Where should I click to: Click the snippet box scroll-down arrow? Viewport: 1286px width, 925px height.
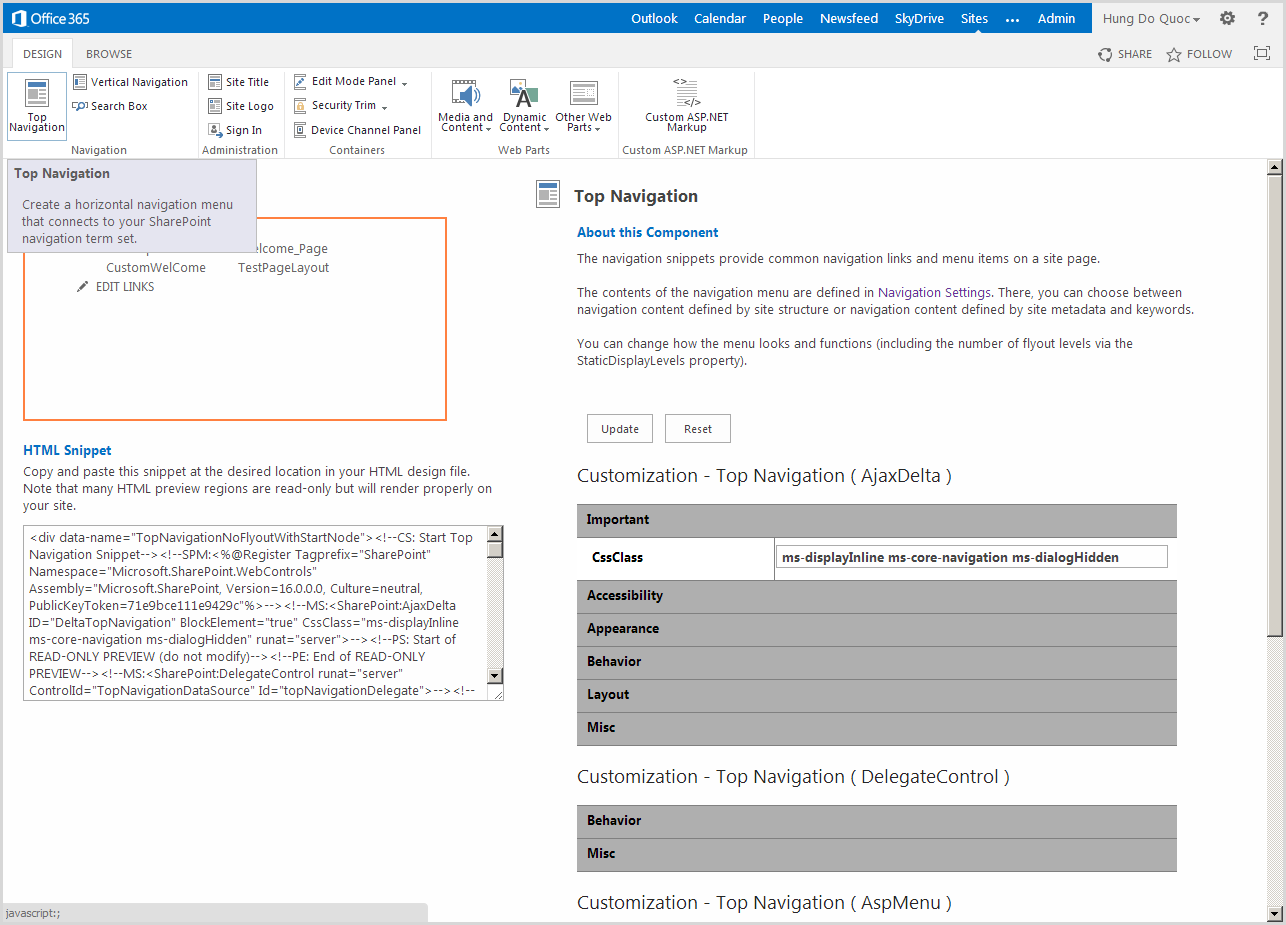(495, 677)
